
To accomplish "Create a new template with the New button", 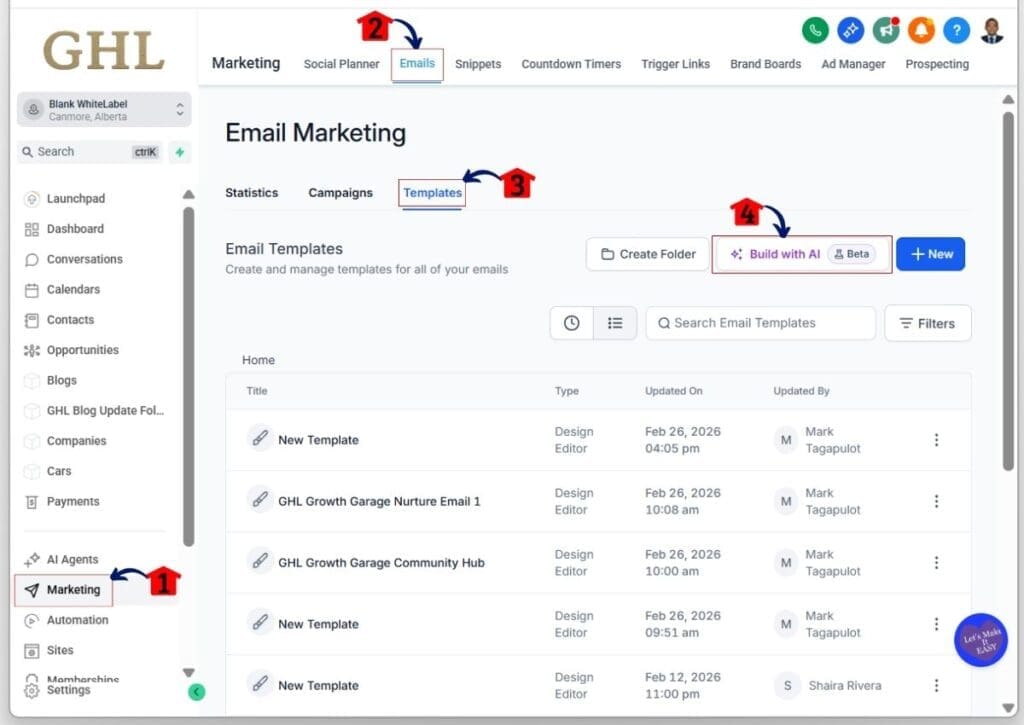I will point(930,253).
